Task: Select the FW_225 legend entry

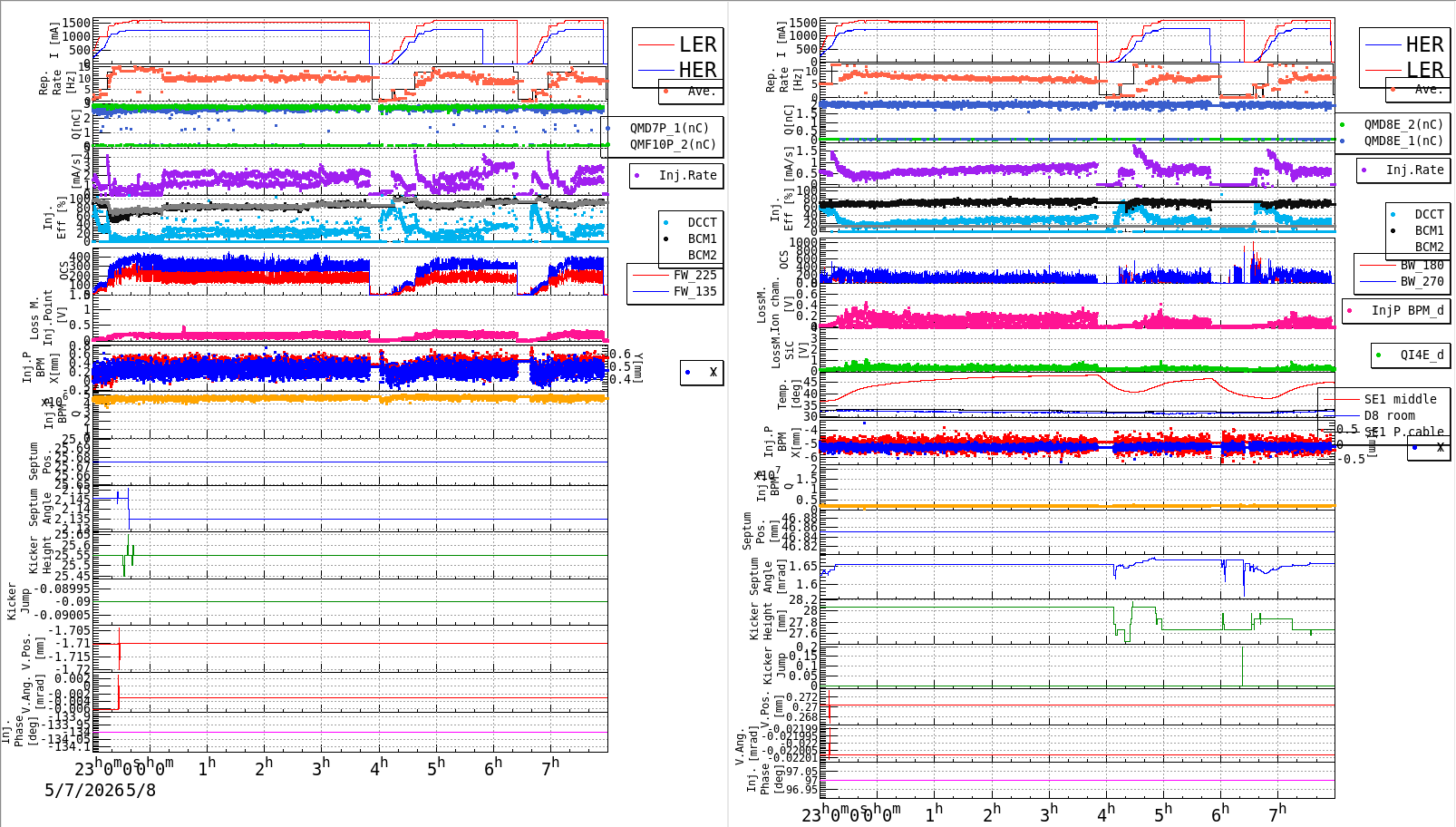Action: pyautogui.click(x=694, y=275)
